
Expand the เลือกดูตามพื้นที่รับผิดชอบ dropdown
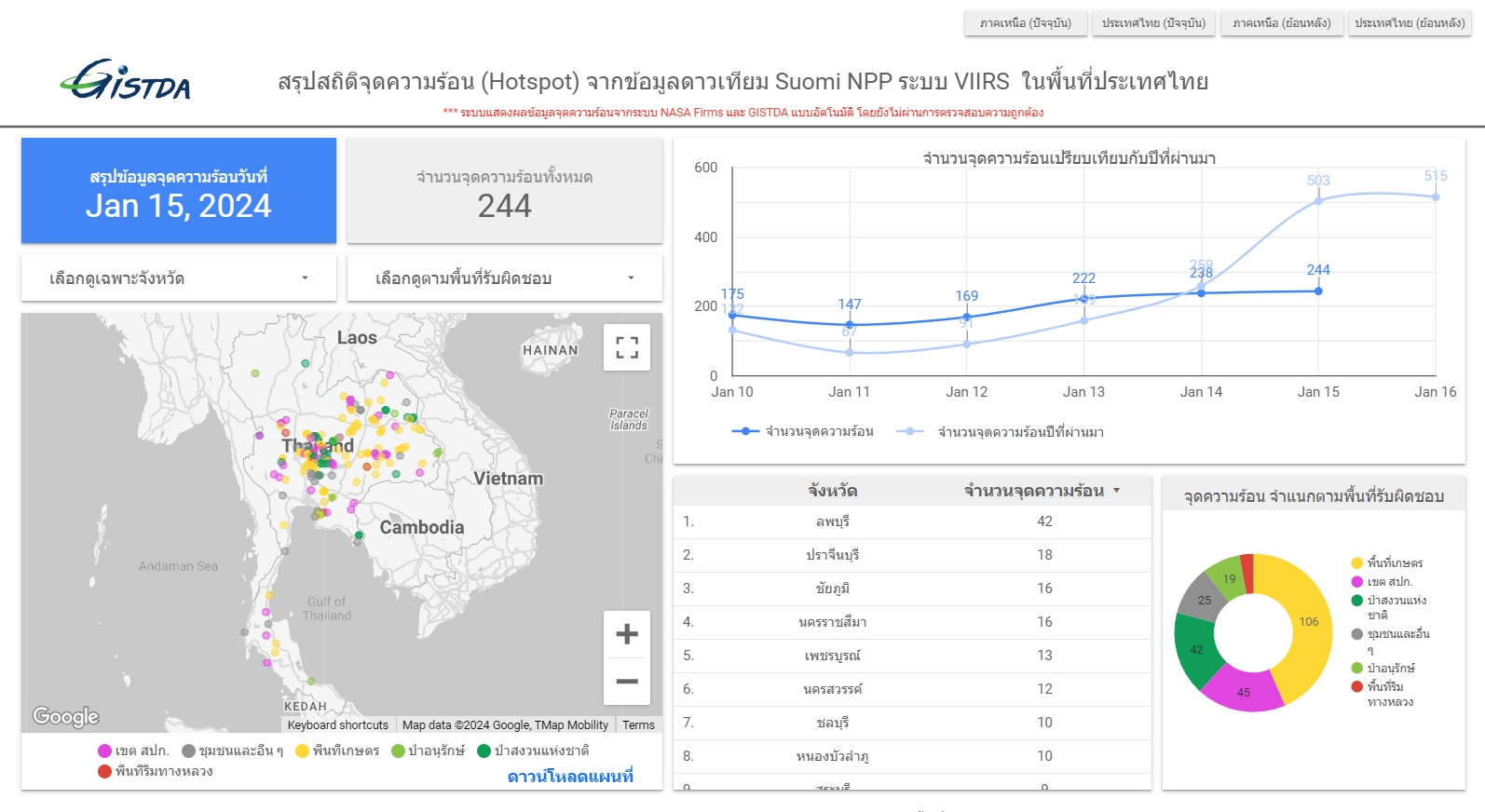tap(504, 278)
